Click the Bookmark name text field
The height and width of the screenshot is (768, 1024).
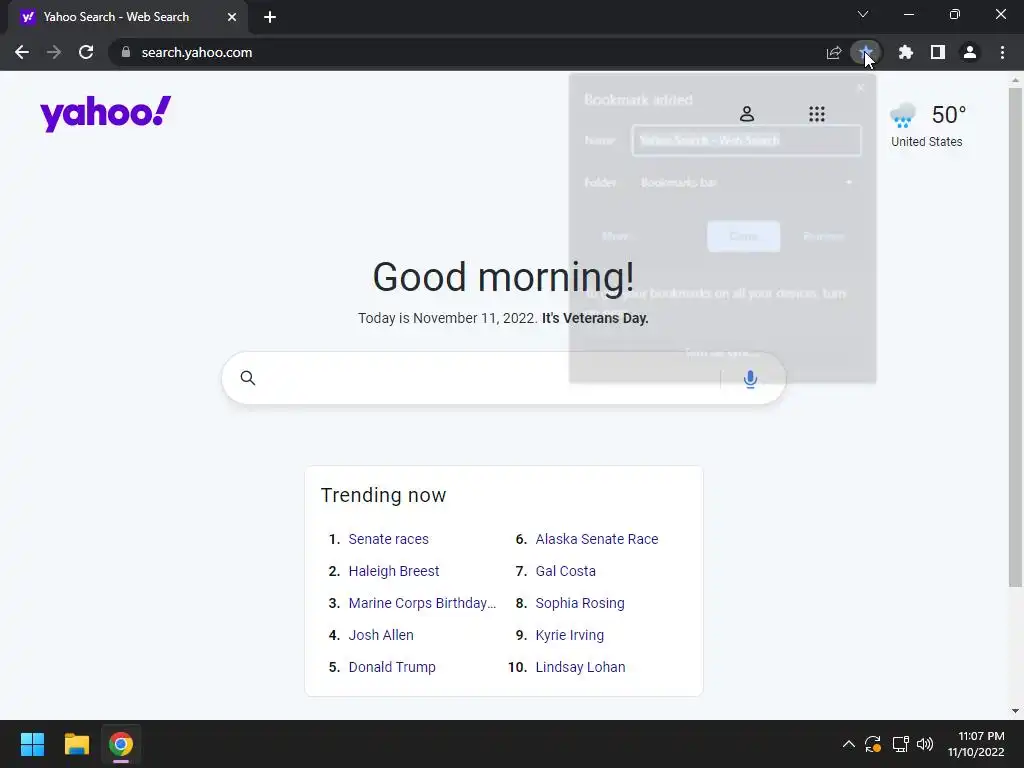746,140
